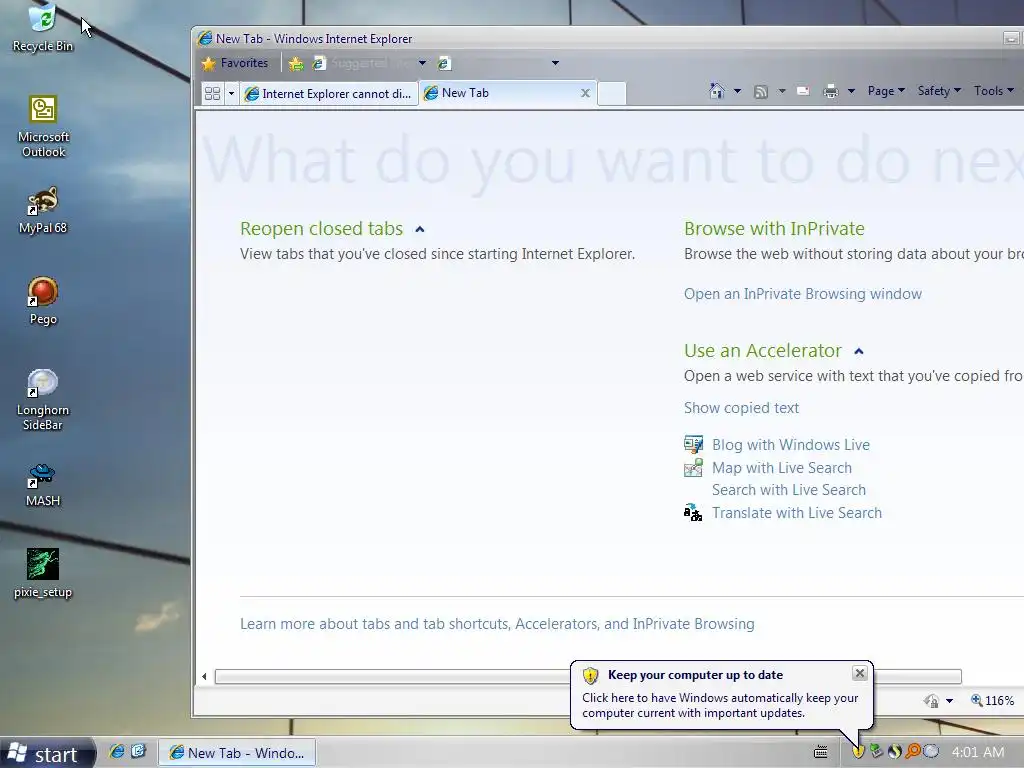
Task: Select the pixie_setup desktop icon
Action: point(43,573)
